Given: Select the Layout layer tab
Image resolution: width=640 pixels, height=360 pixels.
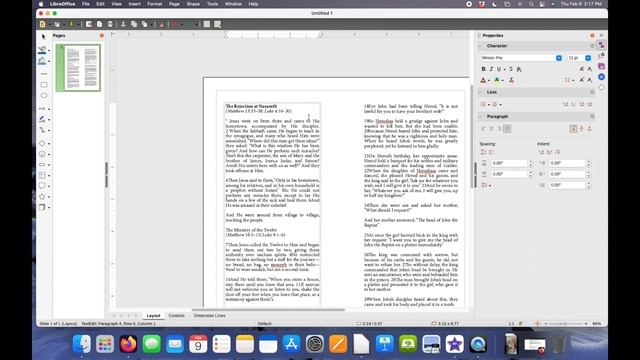Looking at the screenshot, I should point(153,316).
